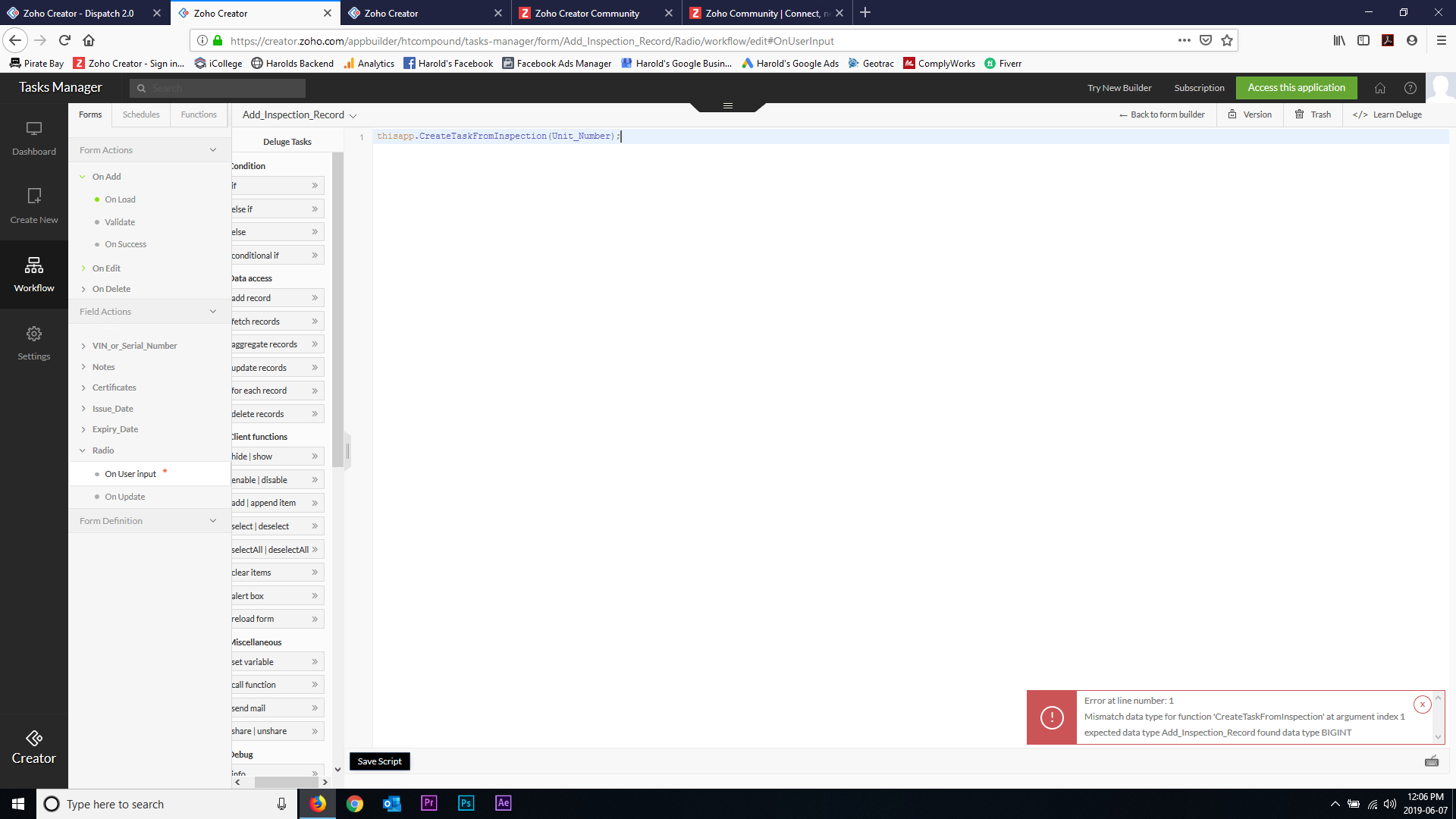Image resolution: width=1456 pixels, height=819 pixels.
Task: Click the home icon in header
Action: point(1380,88)
